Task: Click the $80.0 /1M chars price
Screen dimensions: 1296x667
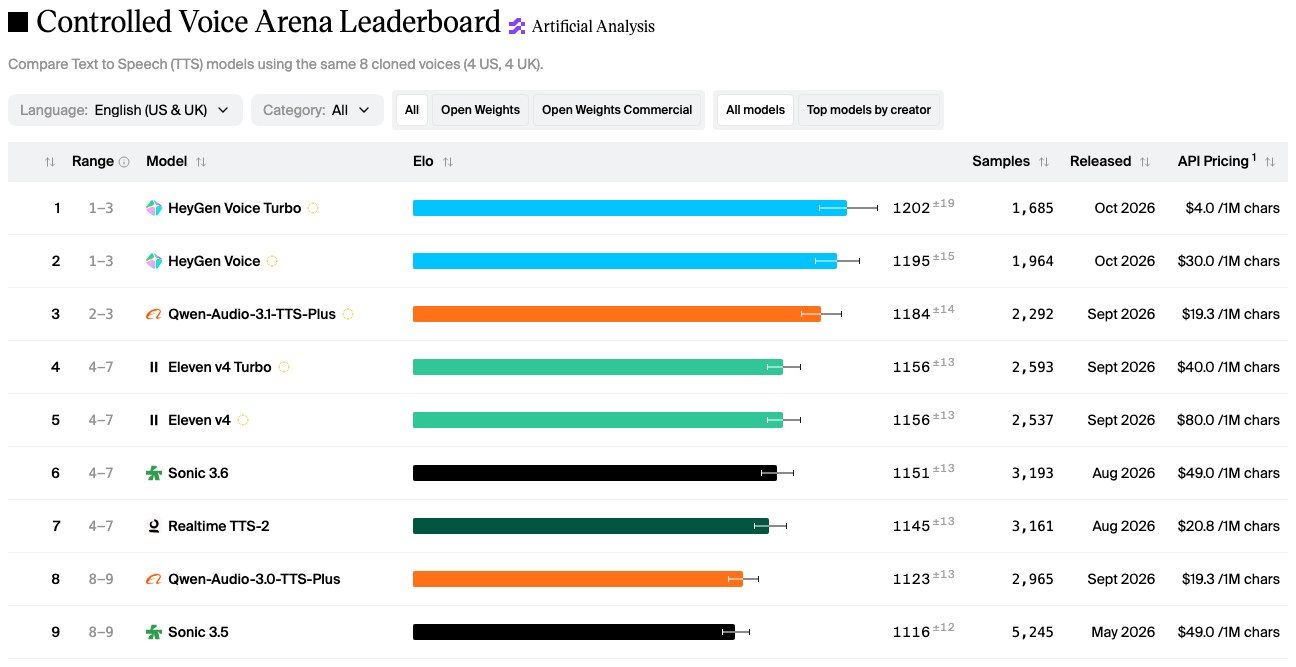Action: tap(1229, 420)
